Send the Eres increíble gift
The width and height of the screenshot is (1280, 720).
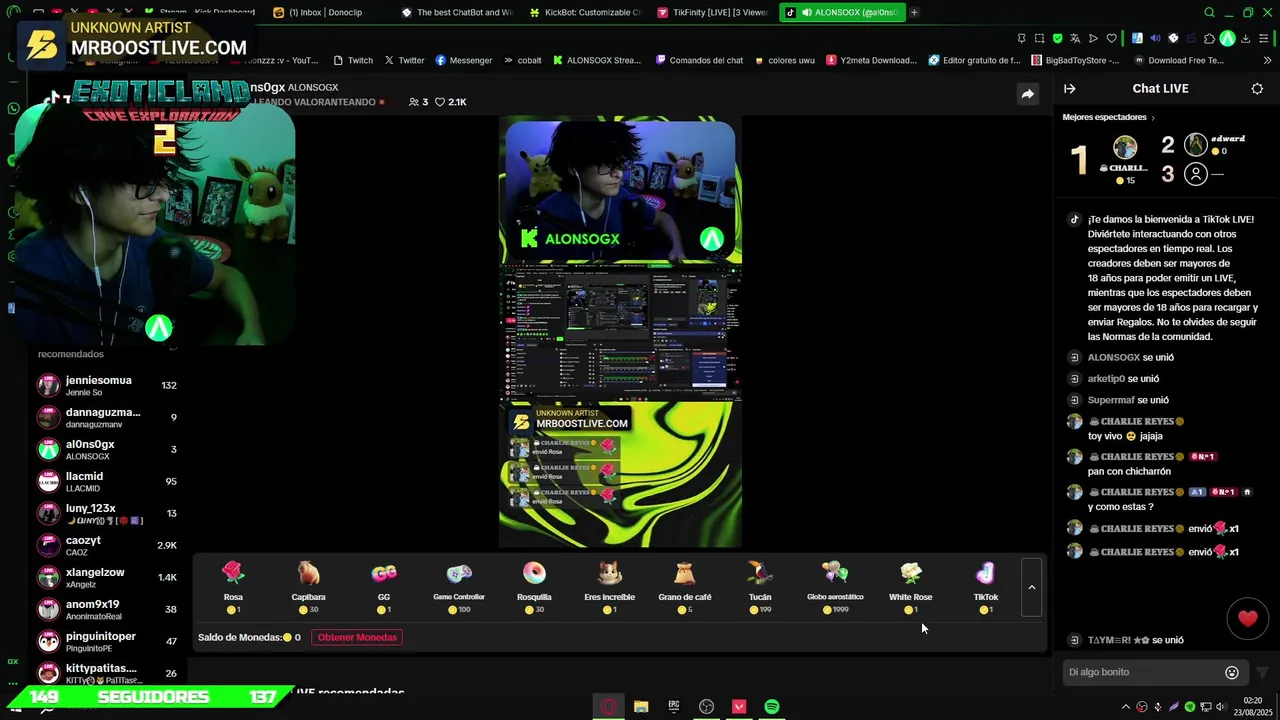tap(609, 587)
